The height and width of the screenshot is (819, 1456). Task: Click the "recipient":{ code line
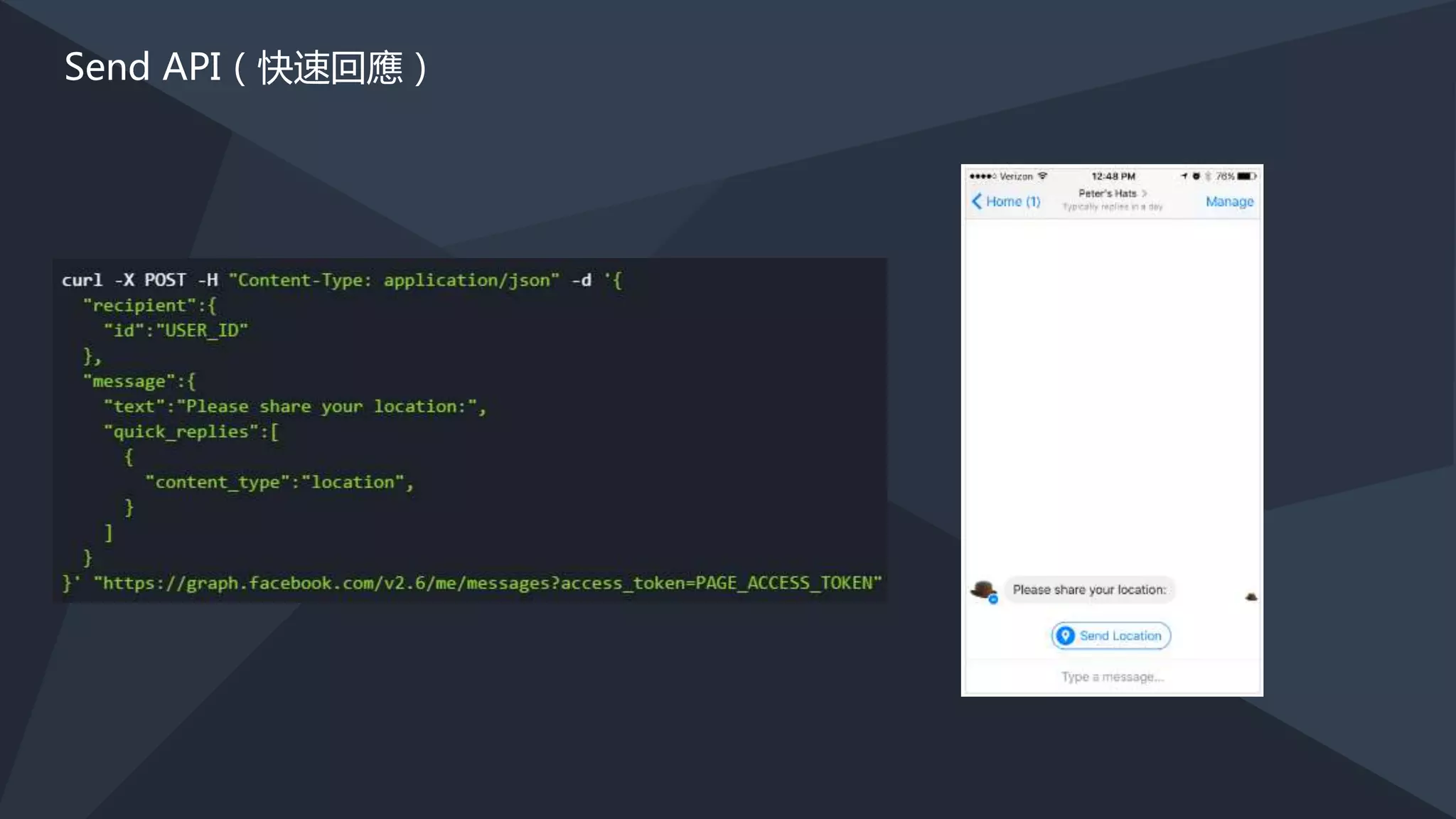tap(149, 306)
